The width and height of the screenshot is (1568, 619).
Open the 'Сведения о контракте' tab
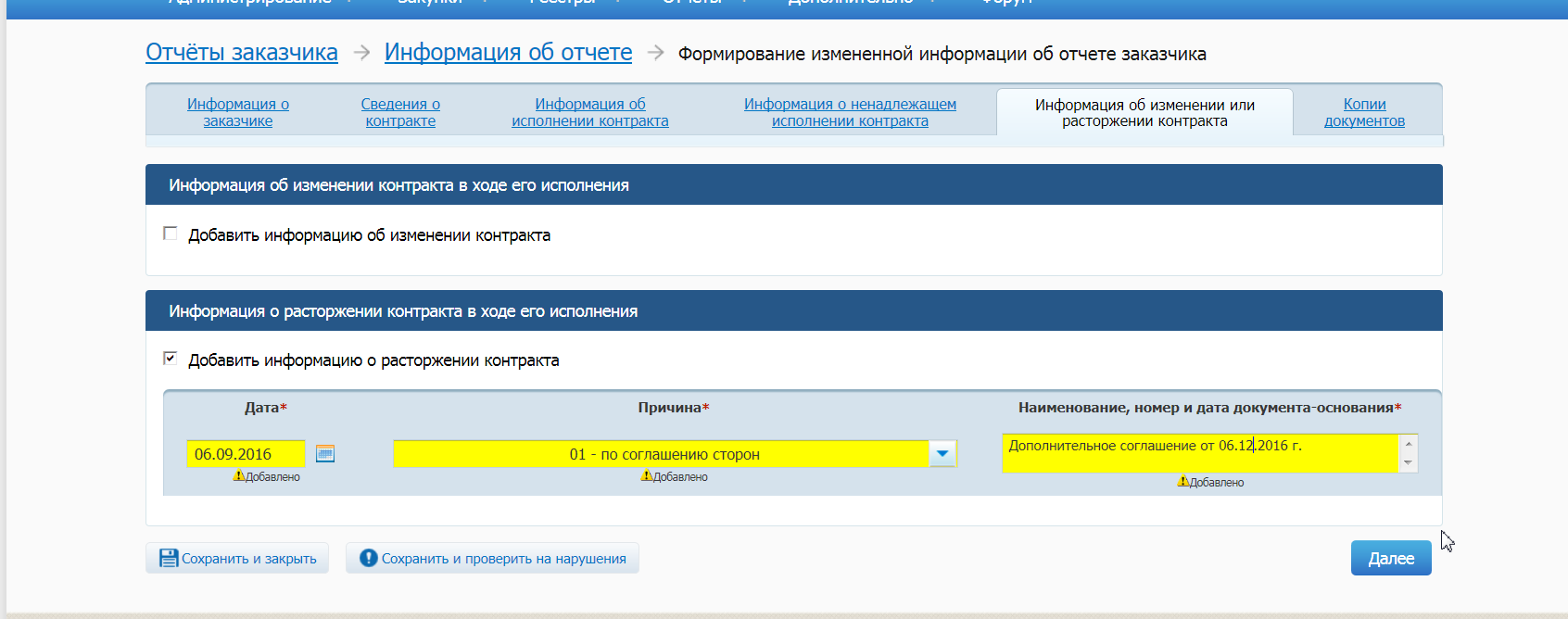400,112
